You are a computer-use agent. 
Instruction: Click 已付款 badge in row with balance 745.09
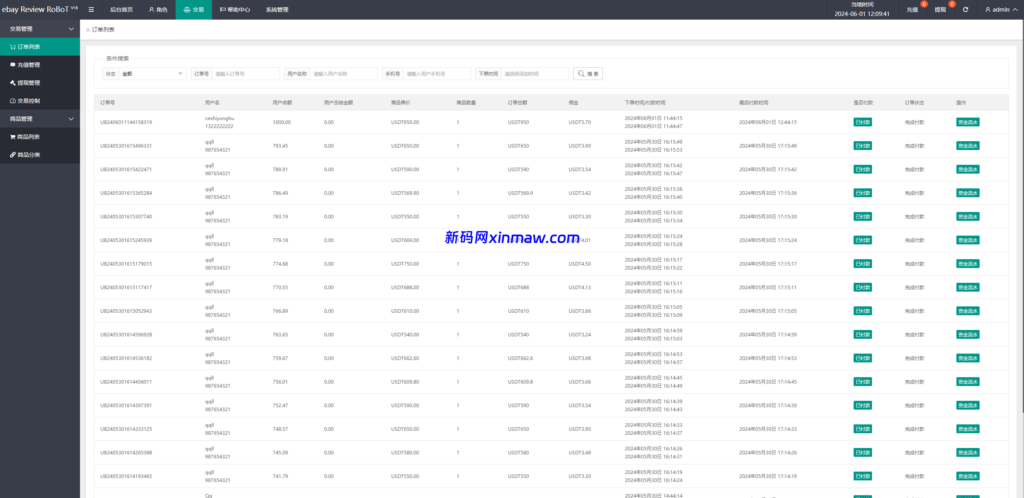[863, 452]
